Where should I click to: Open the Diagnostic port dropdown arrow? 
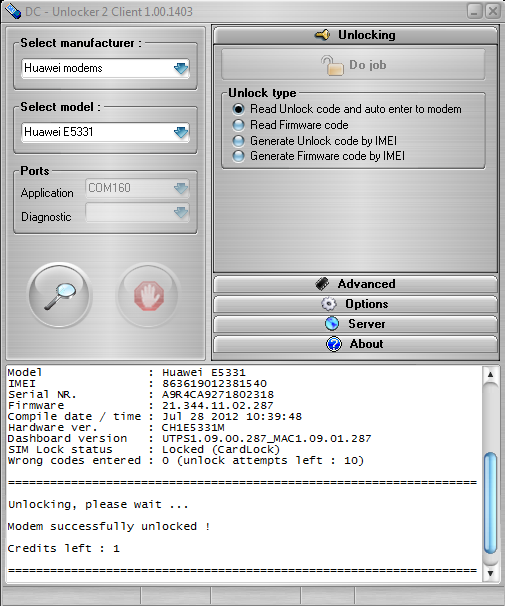(x=180, y=212)
